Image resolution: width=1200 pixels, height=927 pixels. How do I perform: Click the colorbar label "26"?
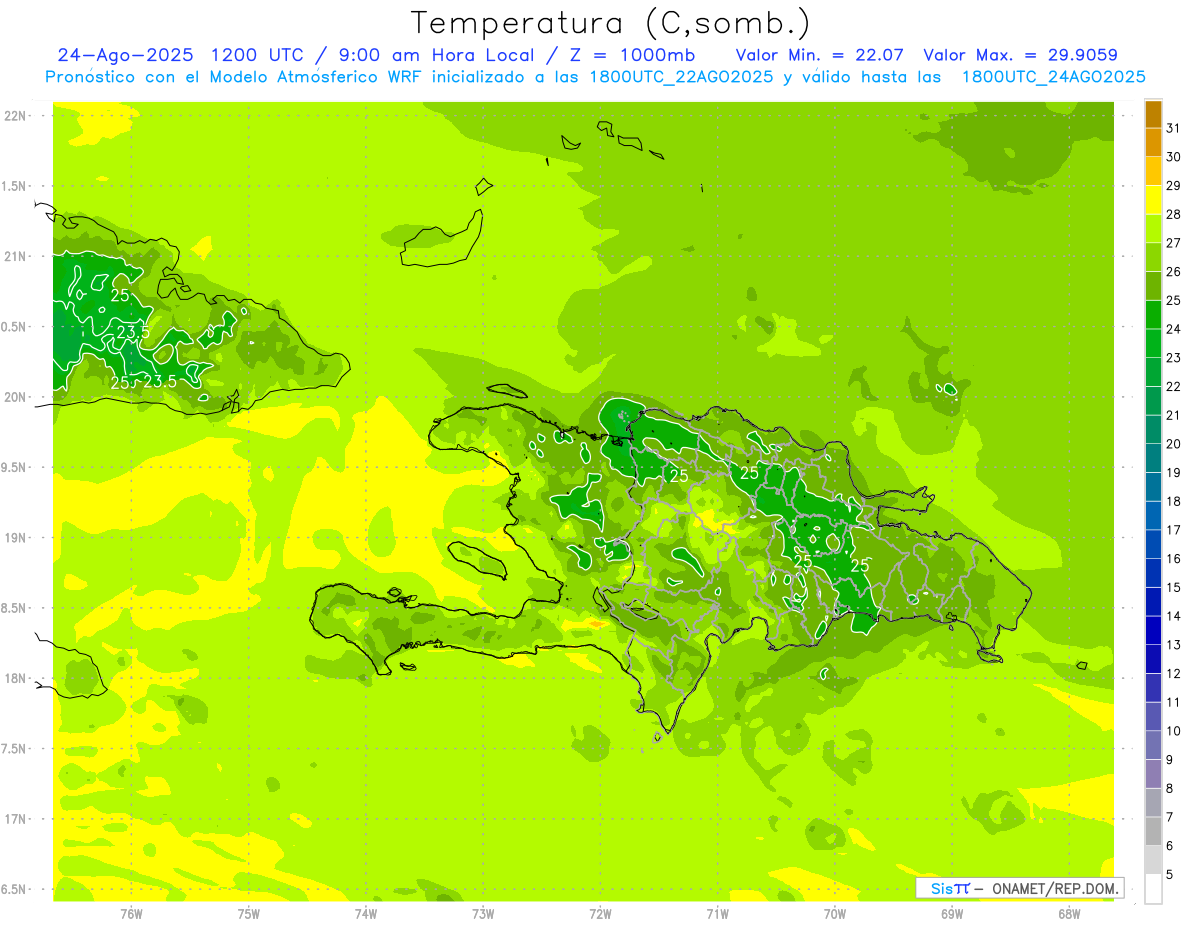(x=1173, y=271)
